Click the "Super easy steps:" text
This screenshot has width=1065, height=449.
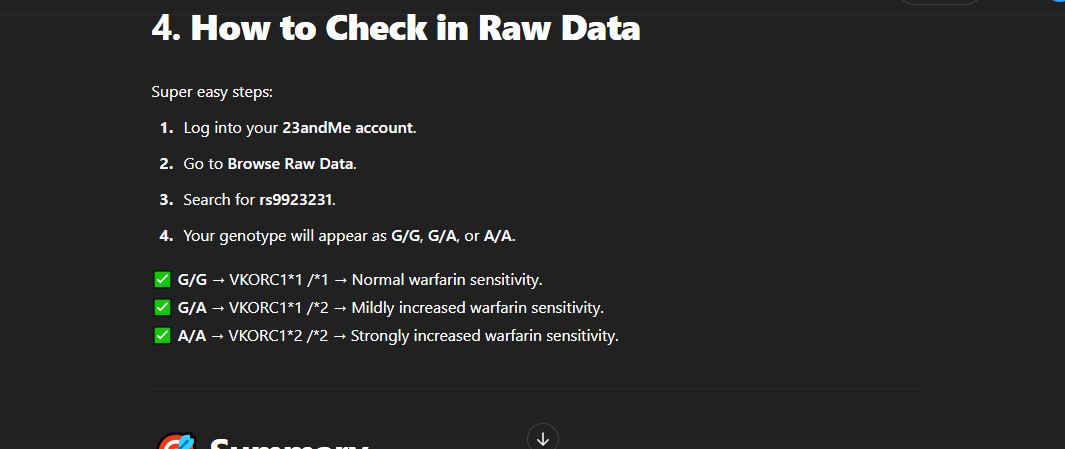[x=212, y=92]
